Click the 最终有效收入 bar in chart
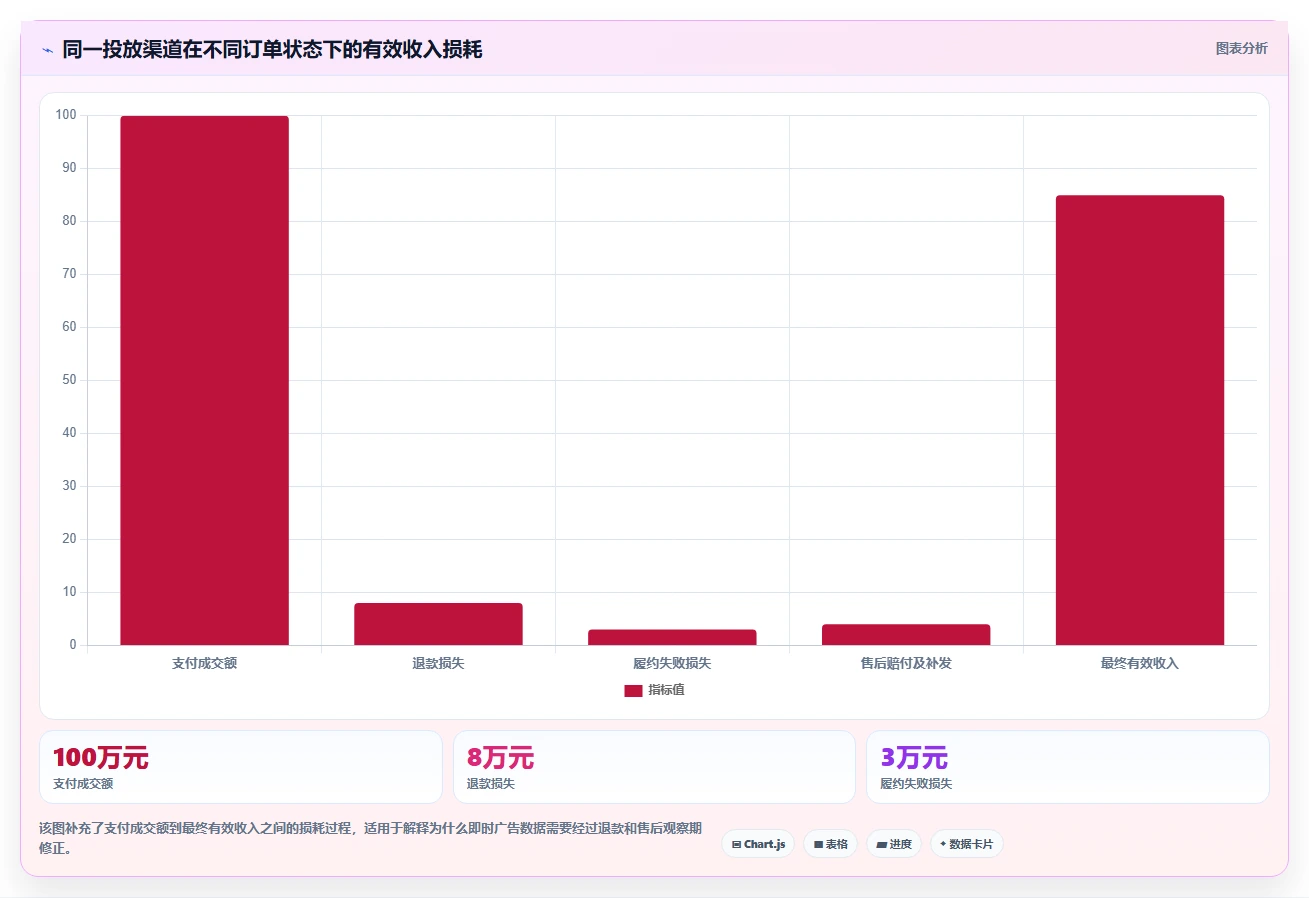The width and height of the screenshot is (1309, 898). coord(1140,420)
